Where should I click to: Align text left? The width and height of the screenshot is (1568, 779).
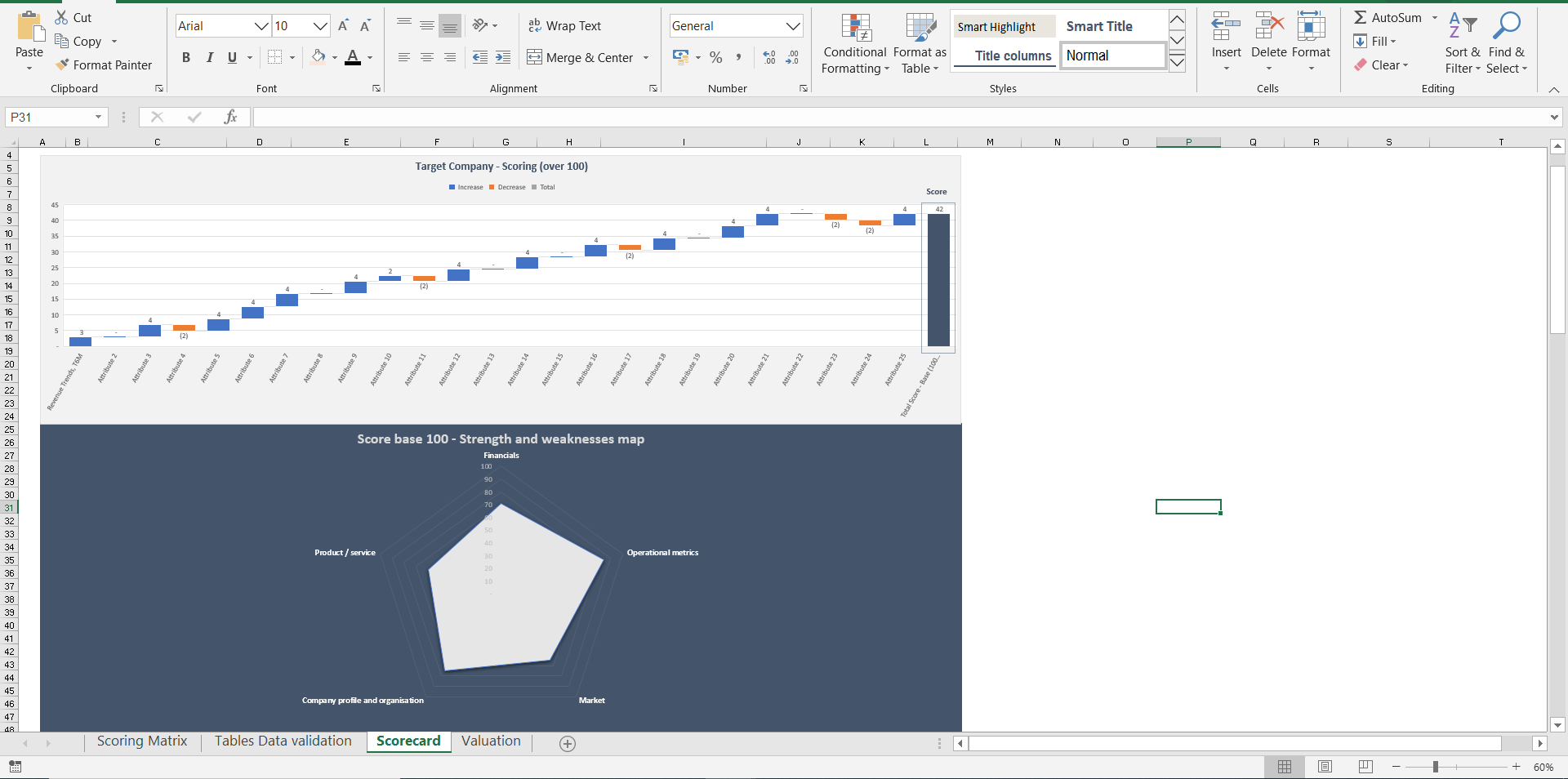tap(404, 57)
